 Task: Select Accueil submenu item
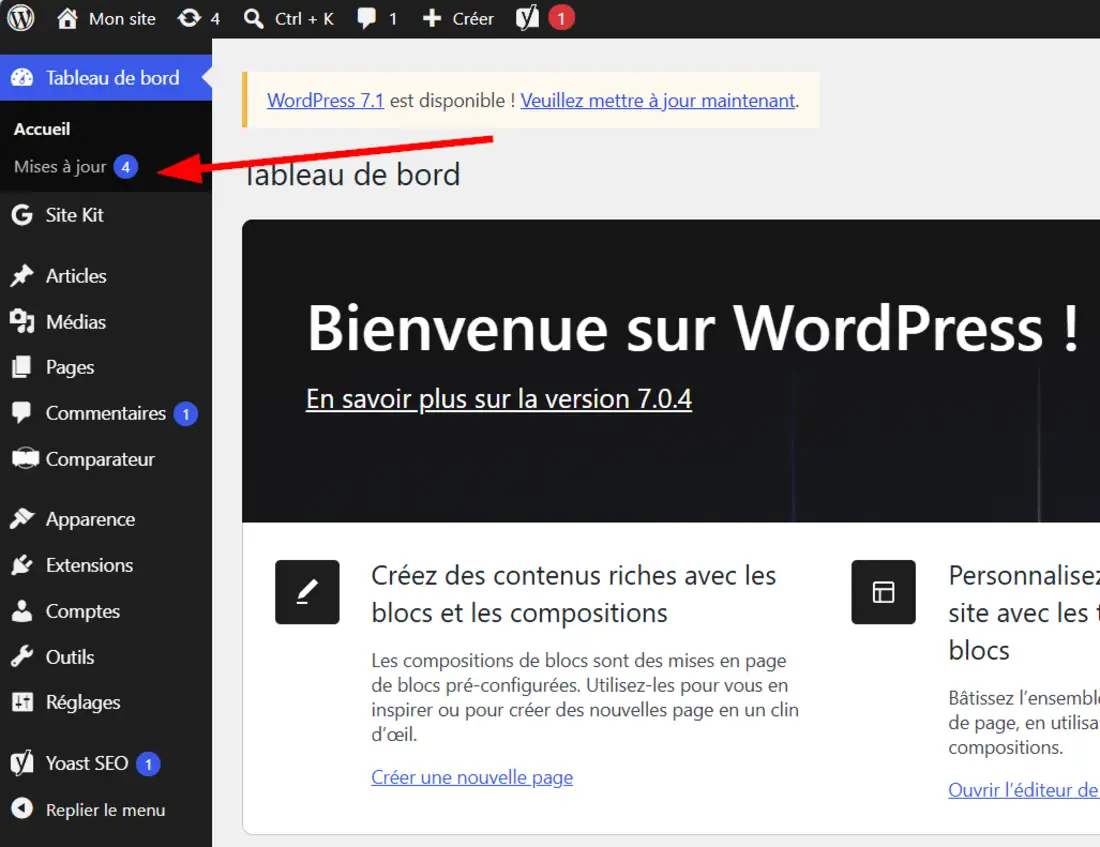tap(42, 129)
